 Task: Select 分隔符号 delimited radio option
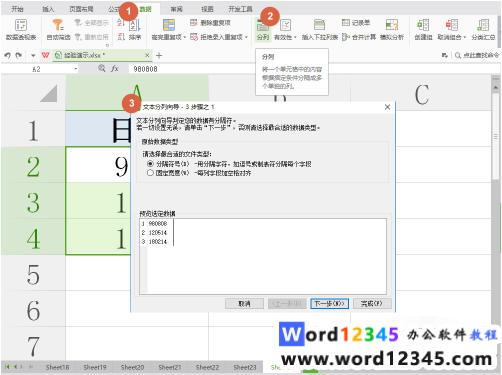[x=150, y=164]
